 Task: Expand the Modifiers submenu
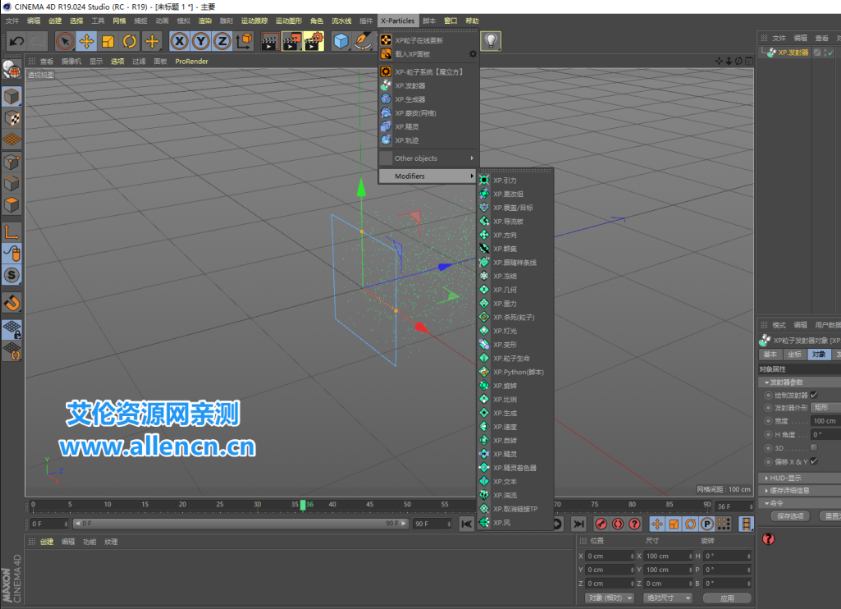[429, 176]
